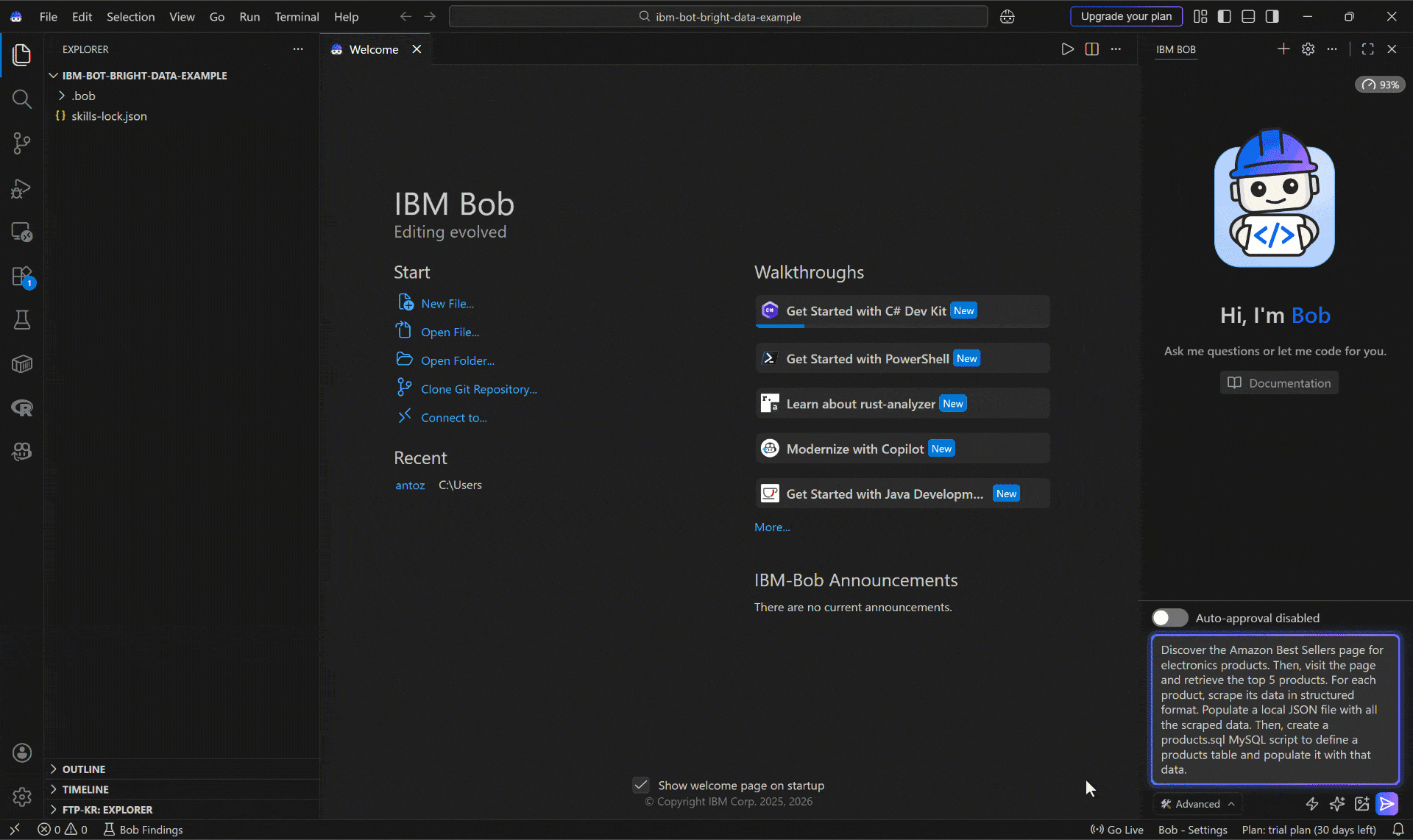Customize layout from title bar
This screenshot has width=1413, height=840.
(x=1200, y=16)
